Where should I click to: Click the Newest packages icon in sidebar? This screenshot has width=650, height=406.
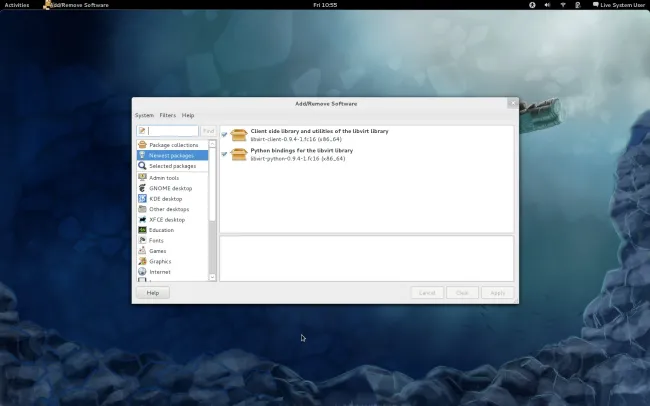point(142,155)
